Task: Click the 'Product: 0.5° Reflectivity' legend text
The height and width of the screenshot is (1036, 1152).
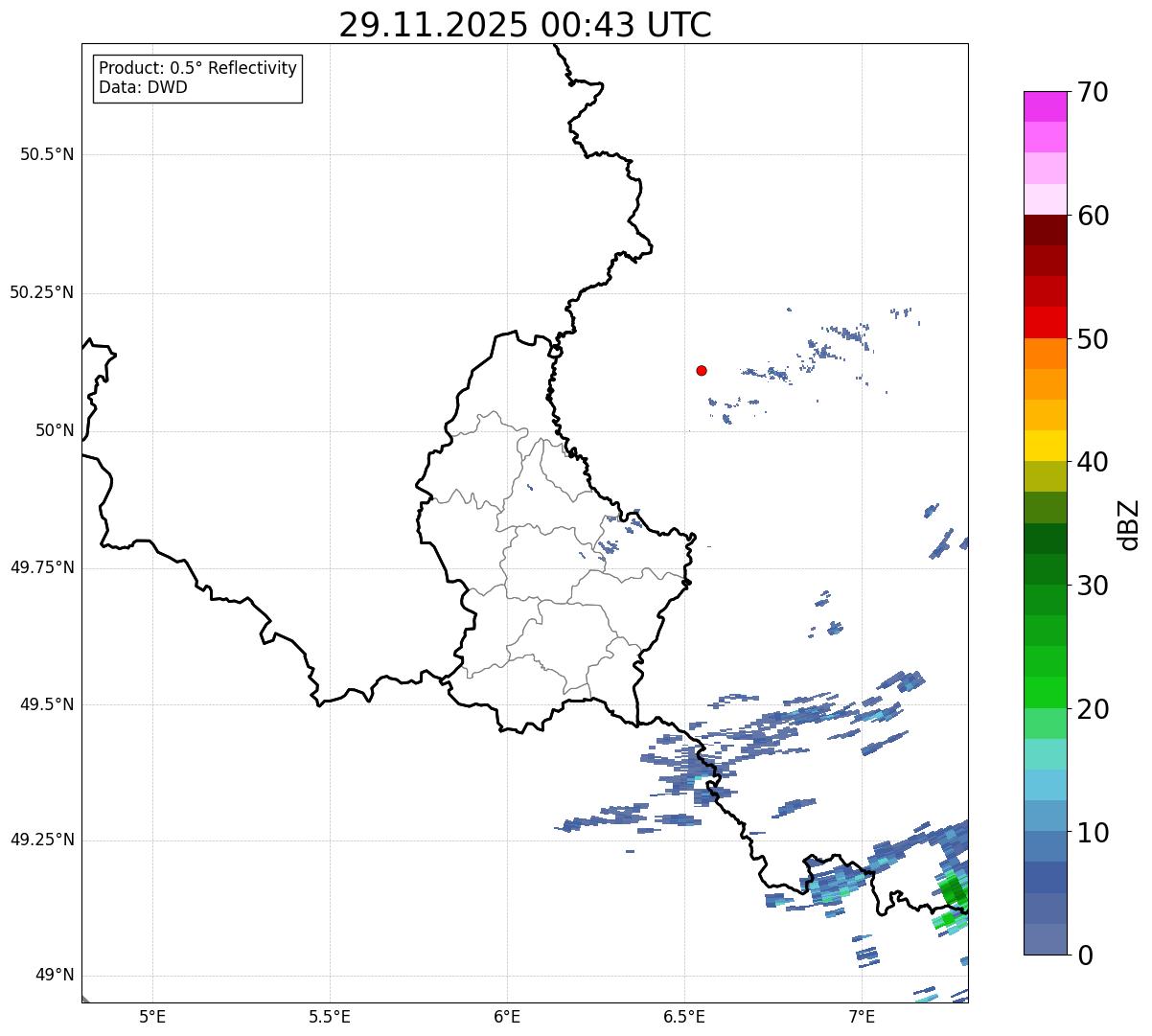Action: pos(198,68)
